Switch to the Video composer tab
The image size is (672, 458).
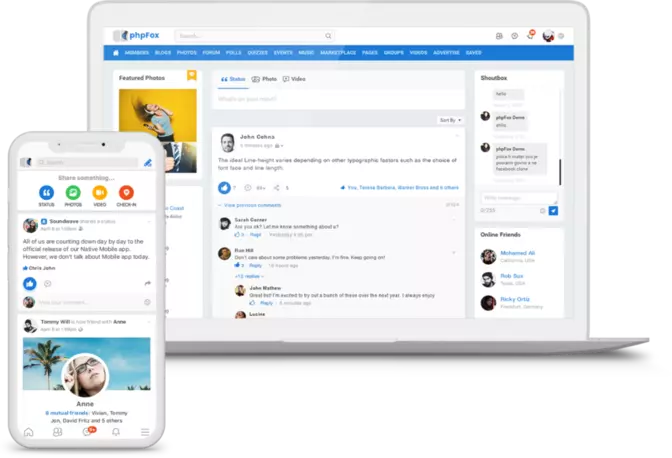pos(294,78)
